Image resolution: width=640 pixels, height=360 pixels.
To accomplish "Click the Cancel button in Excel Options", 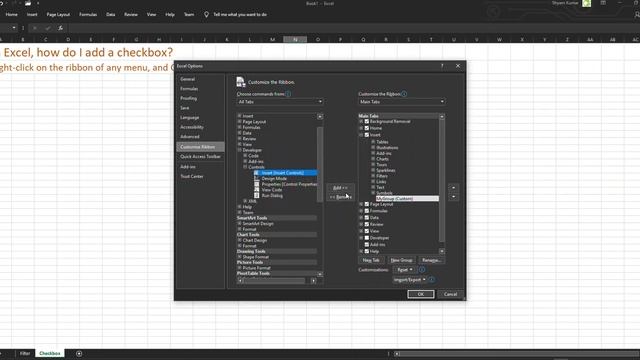I will click(450, 294).
